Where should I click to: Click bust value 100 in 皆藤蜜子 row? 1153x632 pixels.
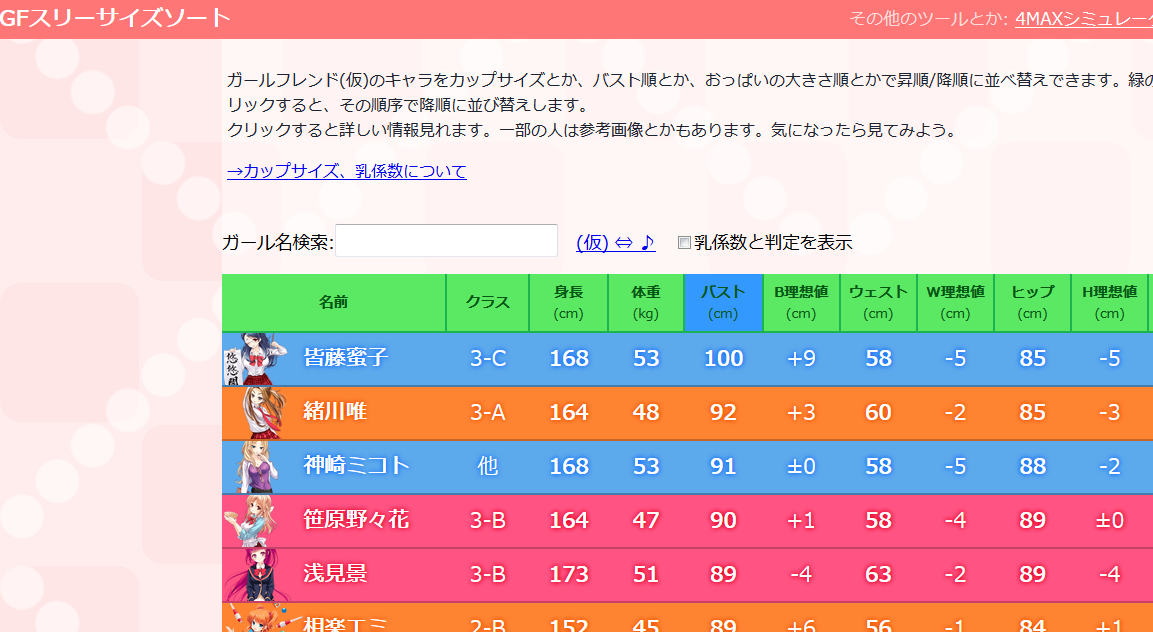click(x=724, y=358)
